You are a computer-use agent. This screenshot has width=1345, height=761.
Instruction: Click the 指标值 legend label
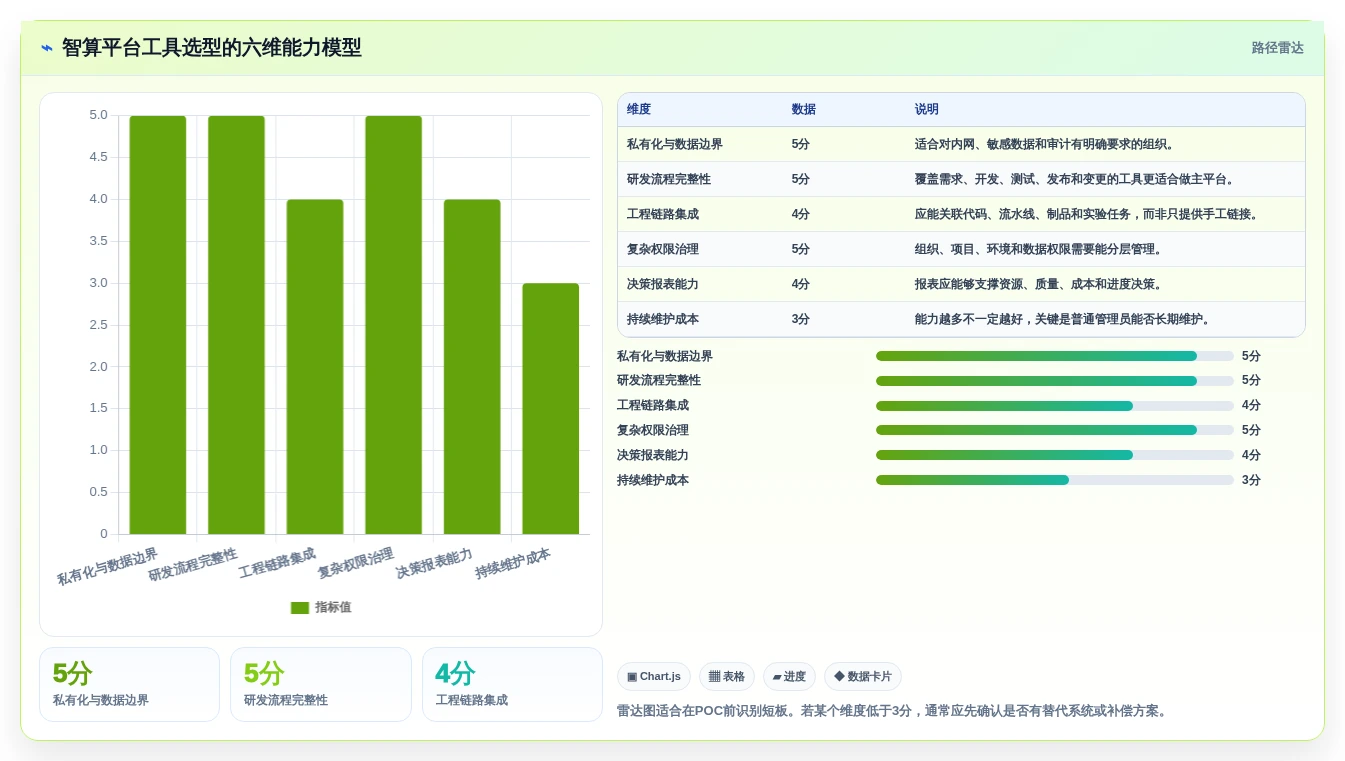(x=333, y=607)
